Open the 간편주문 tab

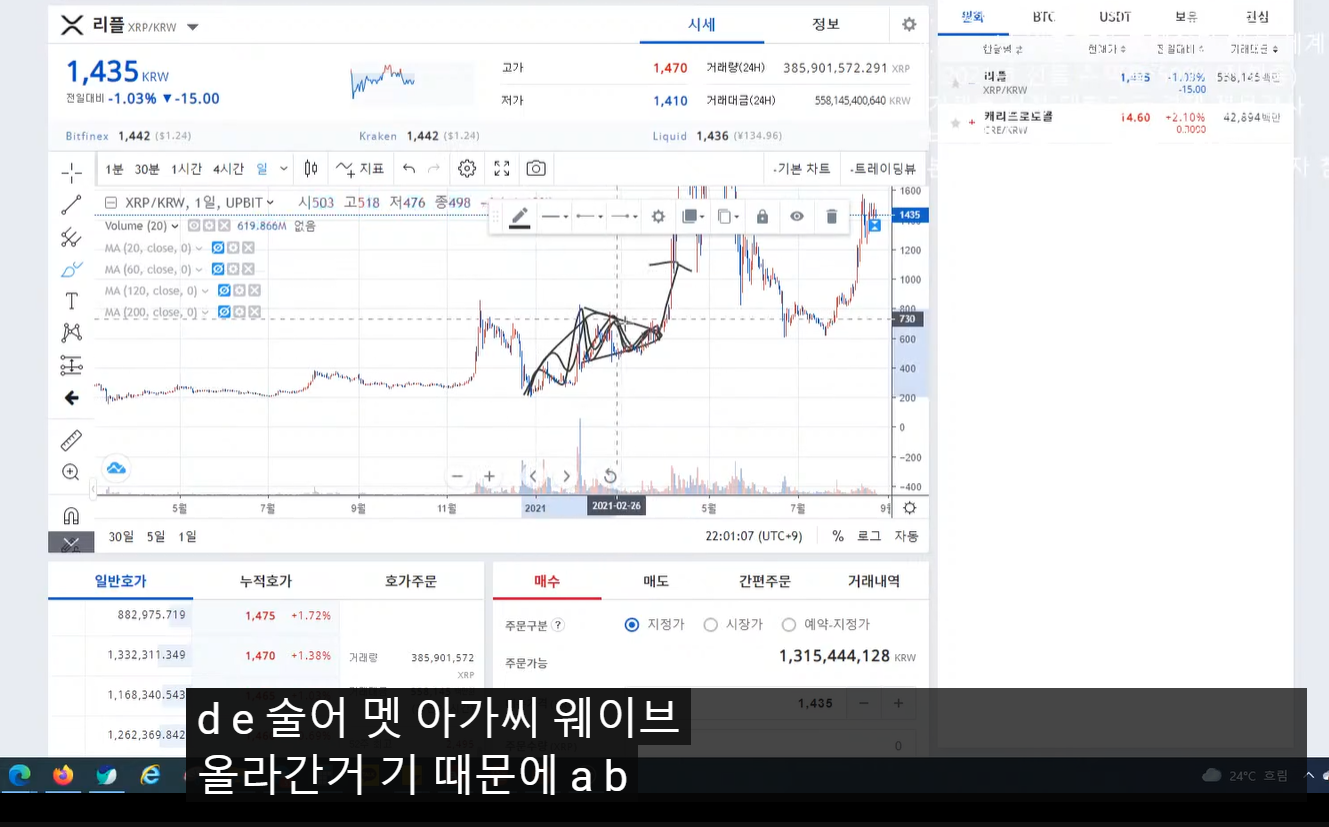coord(765,581)
